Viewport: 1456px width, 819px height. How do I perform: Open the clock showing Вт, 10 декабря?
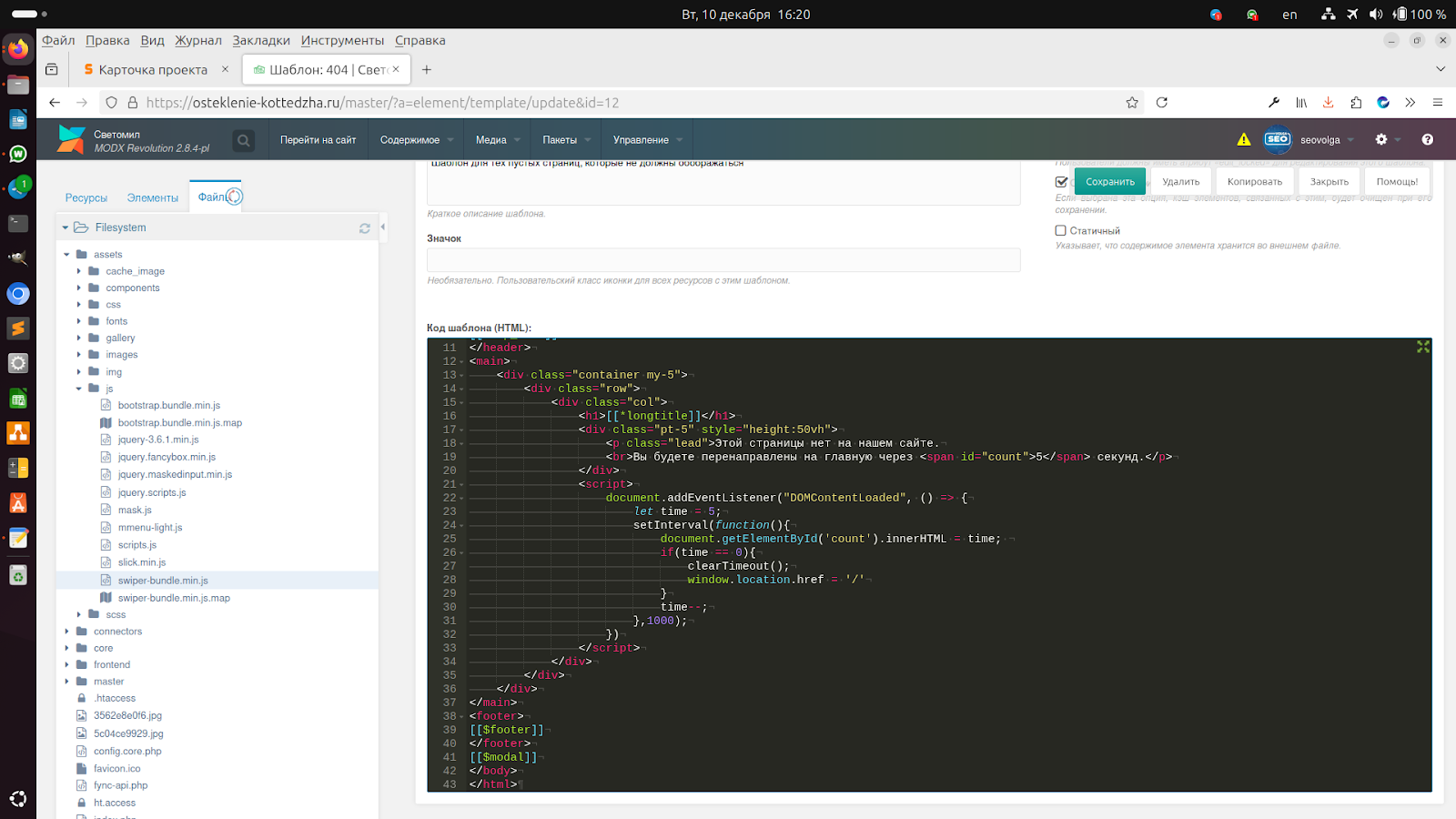[x=745, y=15]
